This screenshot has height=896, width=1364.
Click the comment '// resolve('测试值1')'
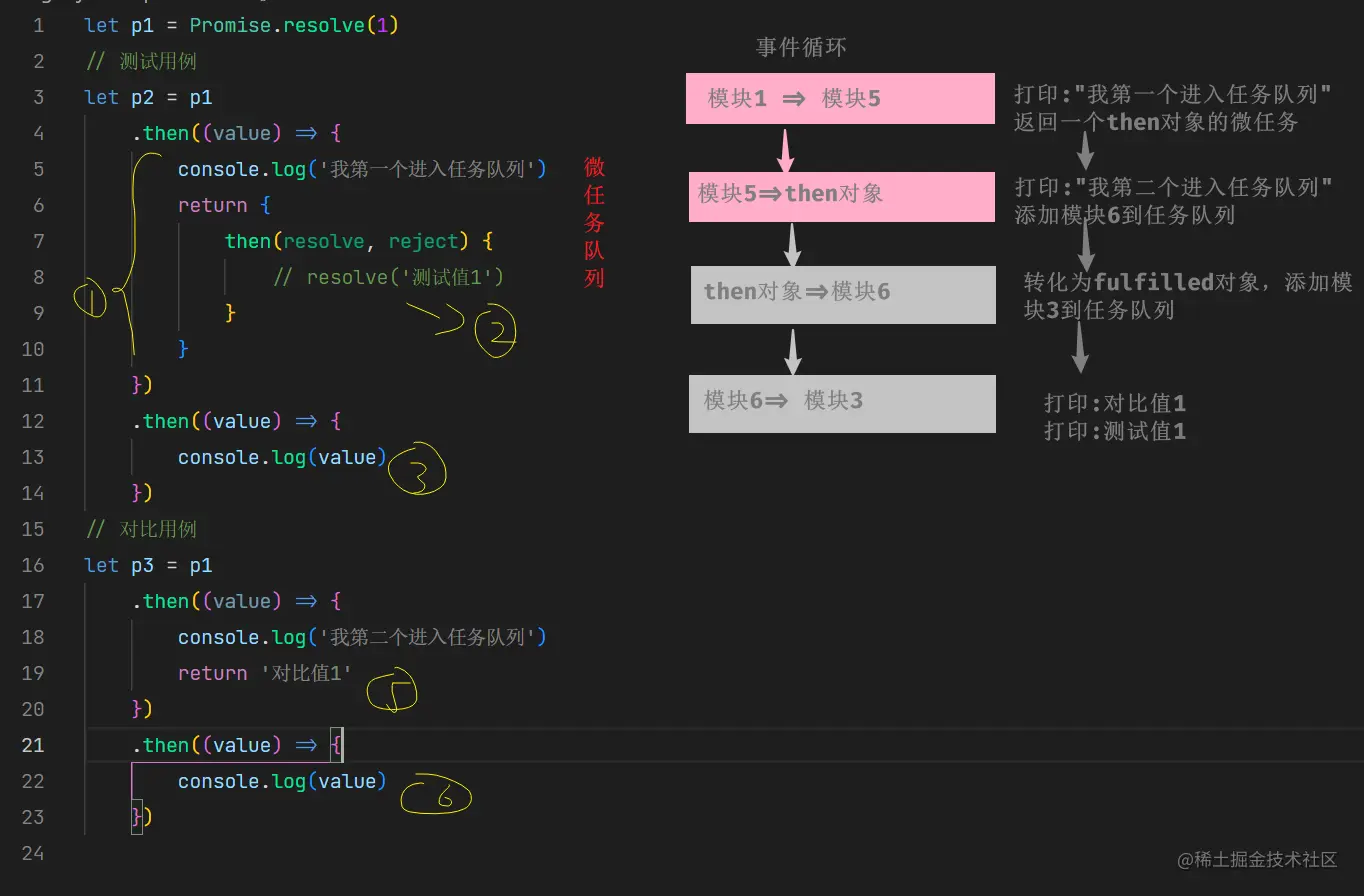click(389, 277)
